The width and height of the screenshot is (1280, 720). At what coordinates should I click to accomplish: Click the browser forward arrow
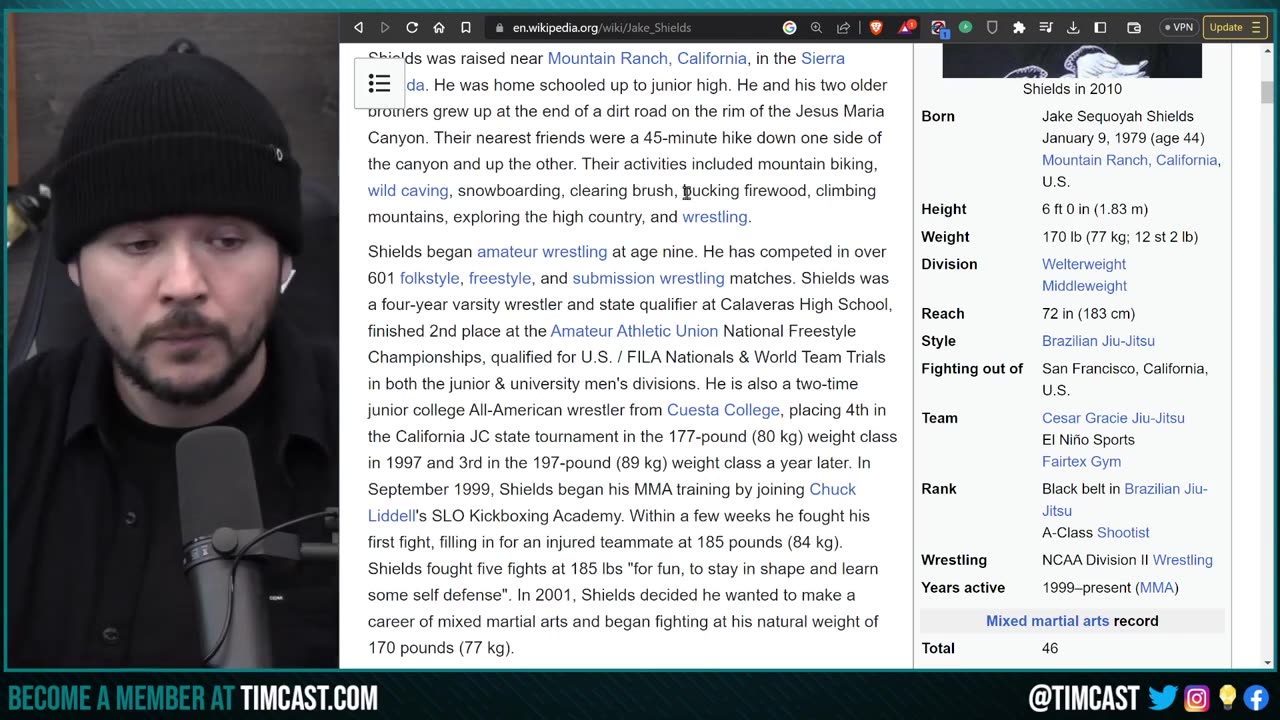click(385, 28)
